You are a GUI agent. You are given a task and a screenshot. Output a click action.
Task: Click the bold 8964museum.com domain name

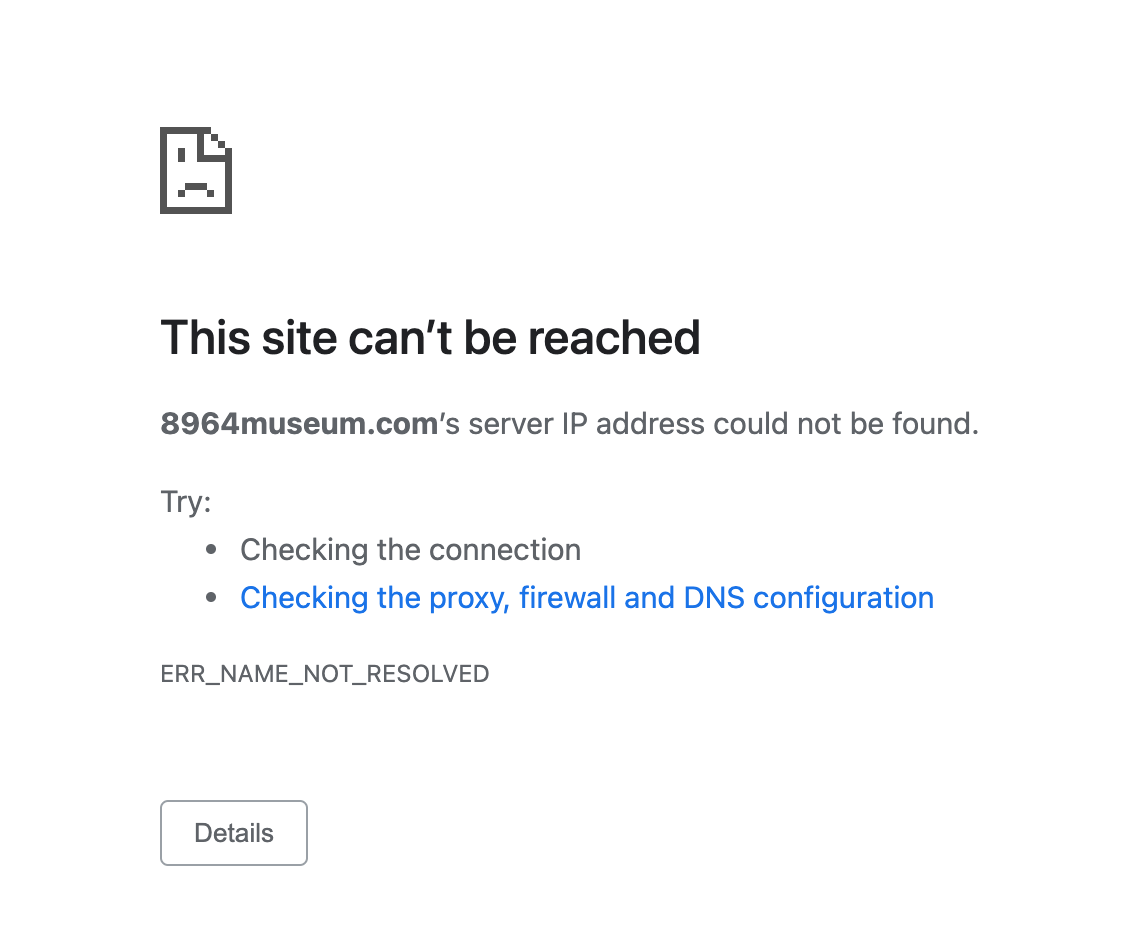299,424
